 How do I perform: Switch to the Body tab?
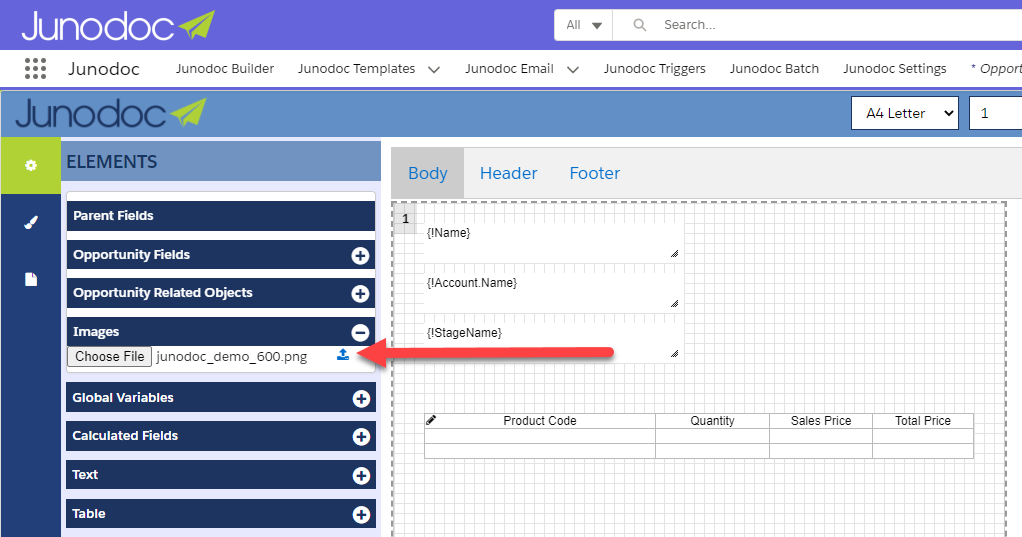(428, 173)
